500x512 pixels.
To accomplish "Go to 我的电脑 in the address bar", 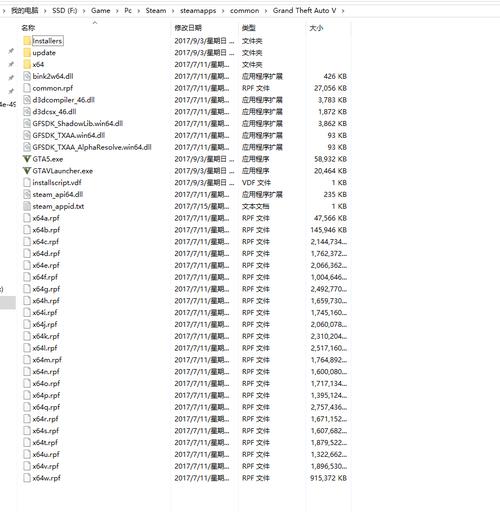I will [x=24, y=11].
